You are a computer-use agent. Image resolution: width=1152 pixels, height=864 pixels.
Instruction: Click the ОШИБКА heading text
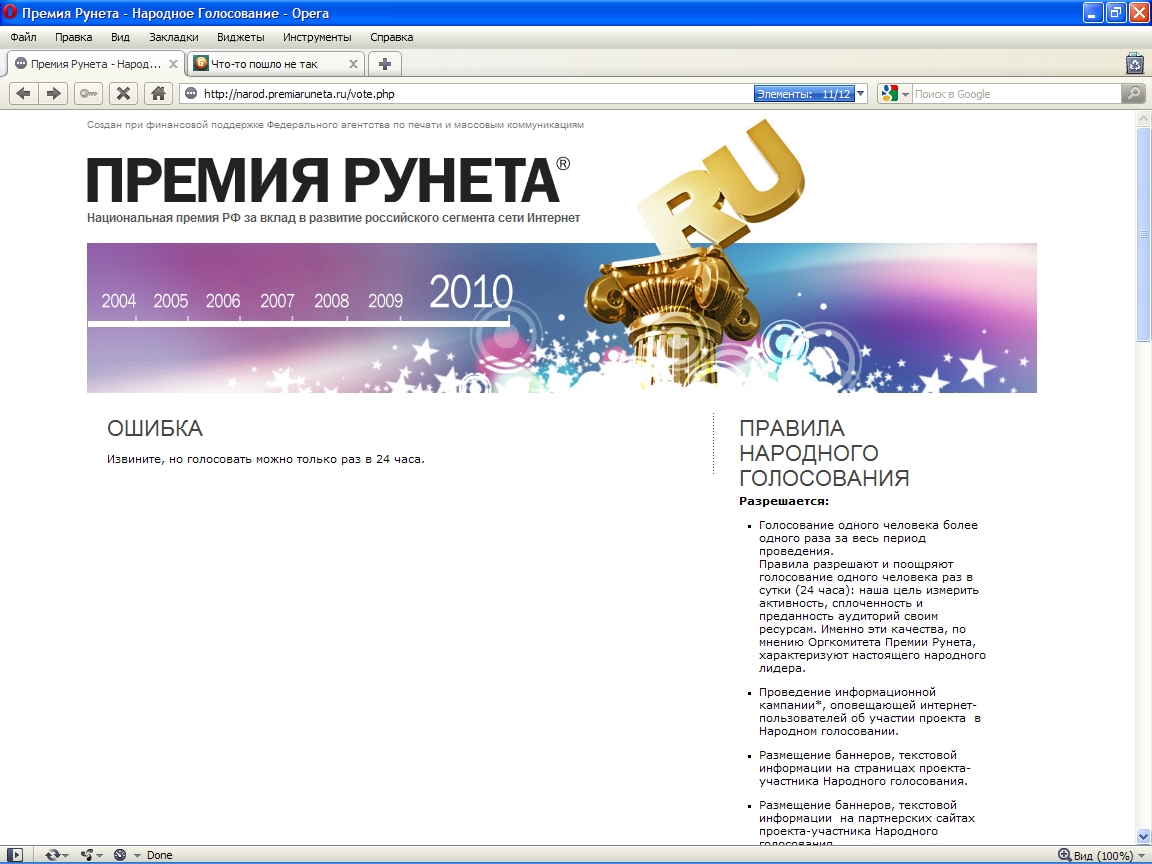[155, 428]
